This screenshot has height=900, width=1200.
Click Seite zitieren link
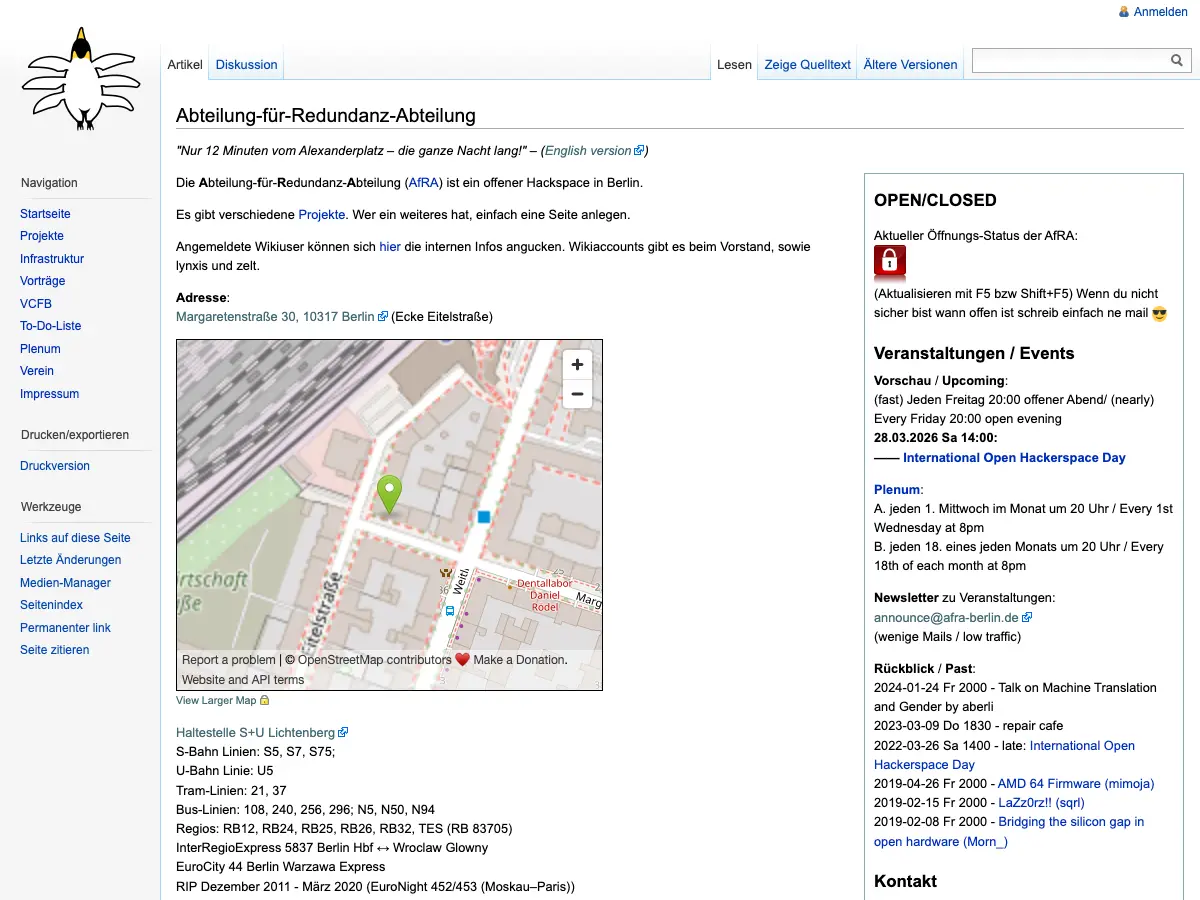(55, 650)
